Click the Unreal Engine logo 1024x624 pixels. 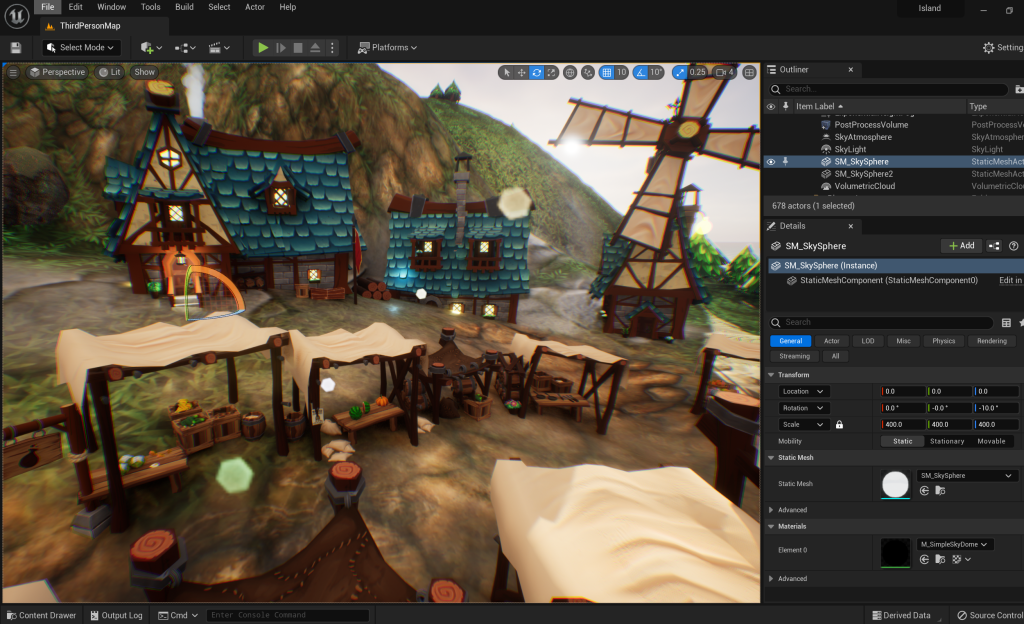(16, 16)
